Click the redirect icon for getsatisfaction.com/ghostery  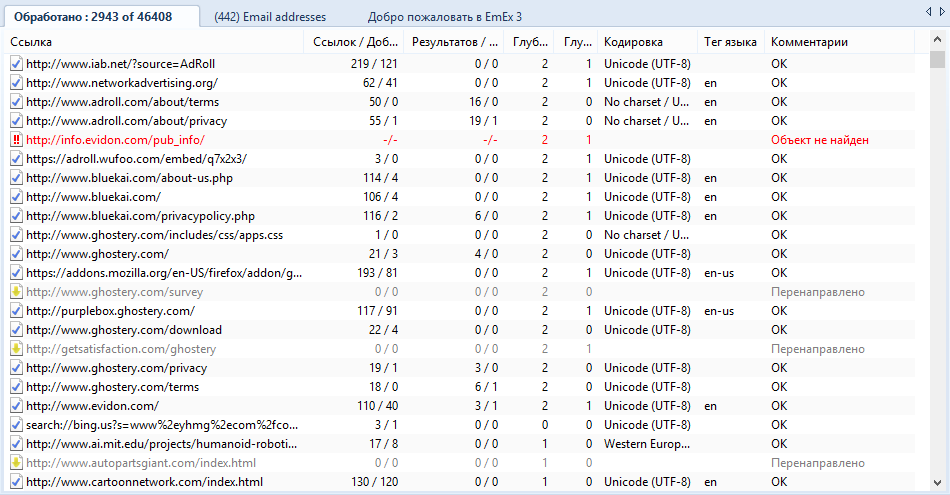(16, 349)
